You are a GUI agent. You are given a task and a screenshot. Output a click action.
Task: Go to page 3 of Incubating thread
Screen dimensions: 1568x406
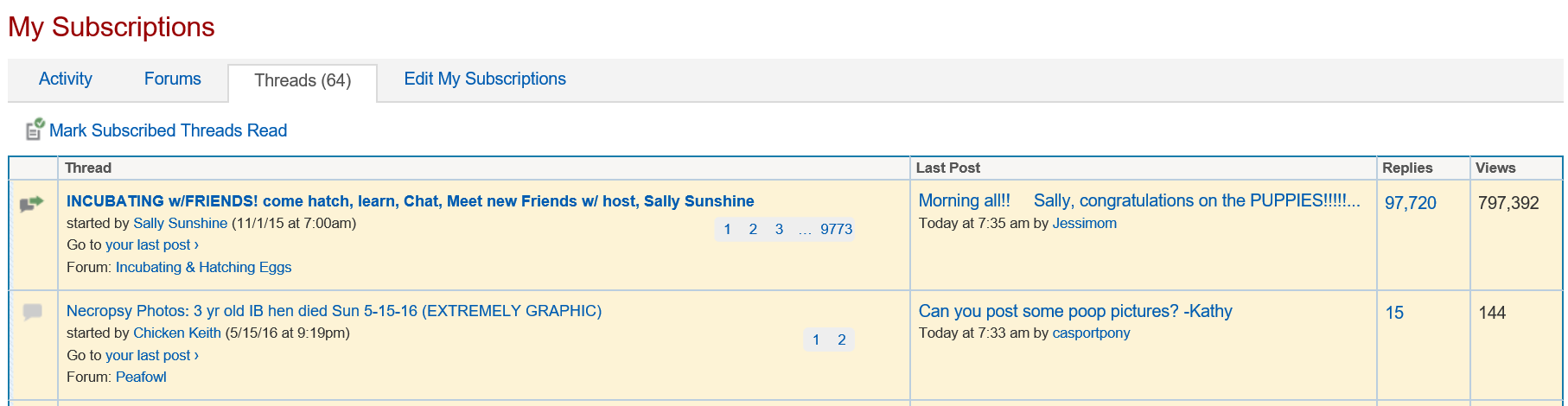(x=779, y=229)
